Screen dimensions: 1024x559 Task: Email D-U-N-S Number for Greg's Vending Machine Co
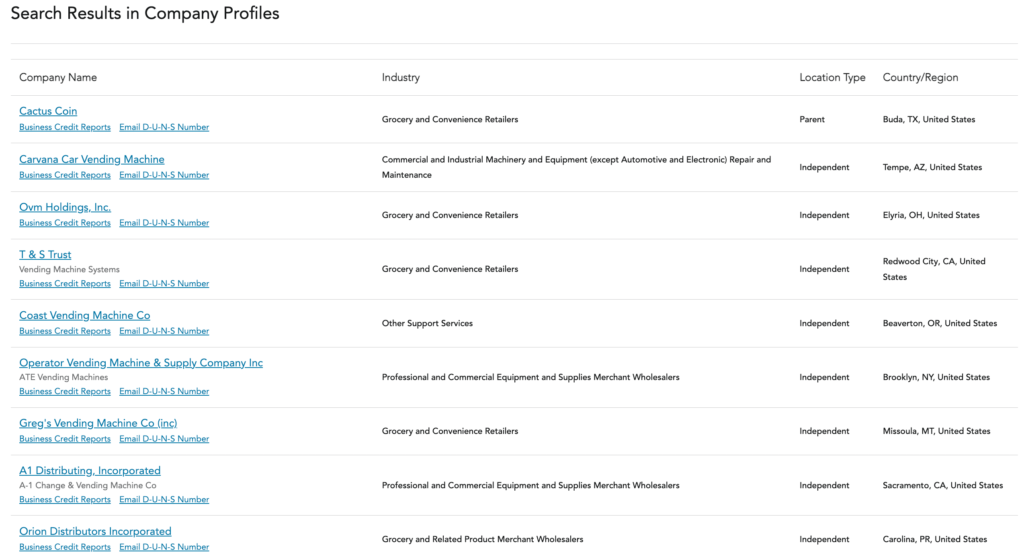click(x=164, y=439)
